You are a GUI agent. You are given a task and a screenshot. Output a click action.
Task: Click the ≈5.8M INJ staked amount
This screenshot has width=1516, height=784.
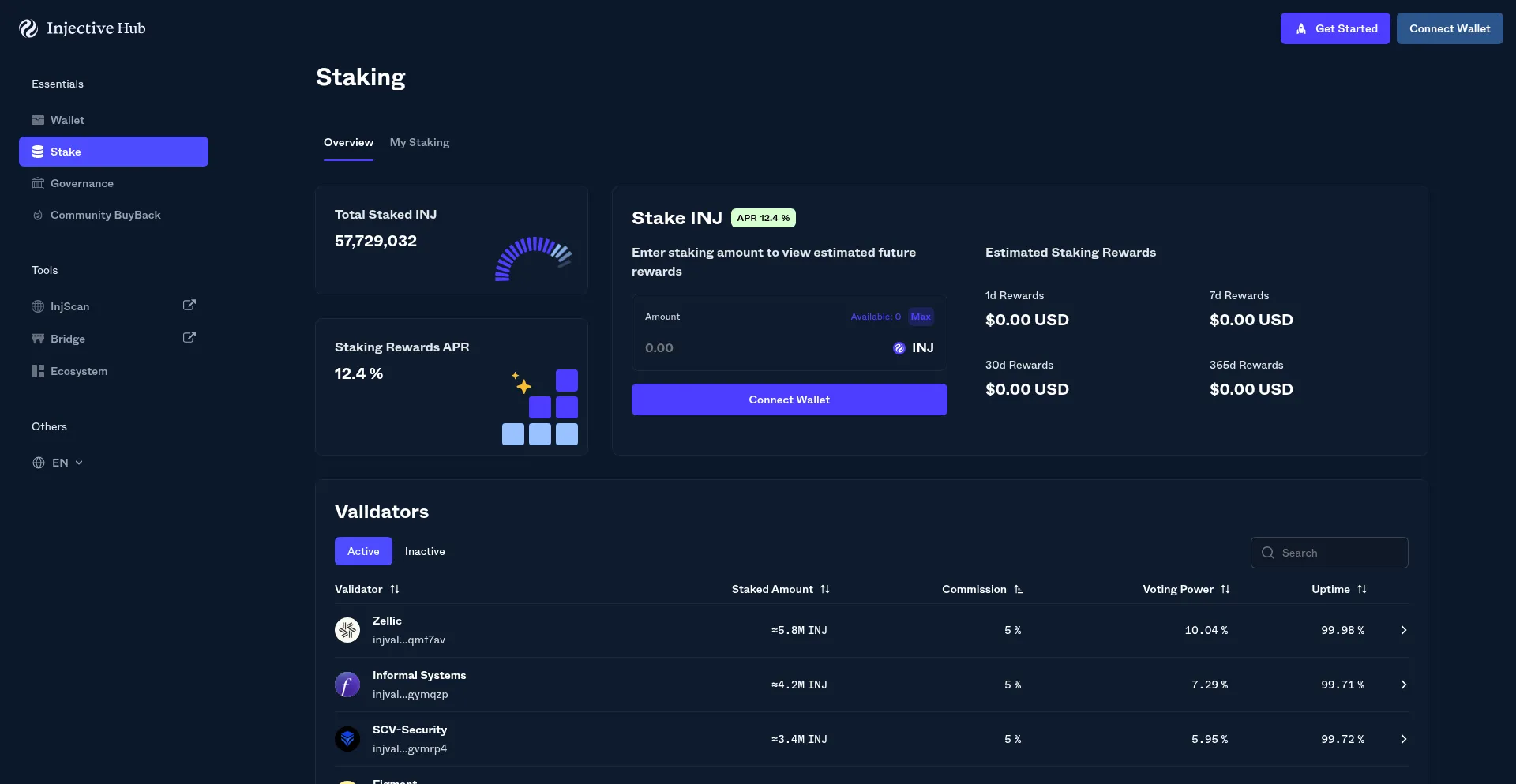tap(799, 630)
